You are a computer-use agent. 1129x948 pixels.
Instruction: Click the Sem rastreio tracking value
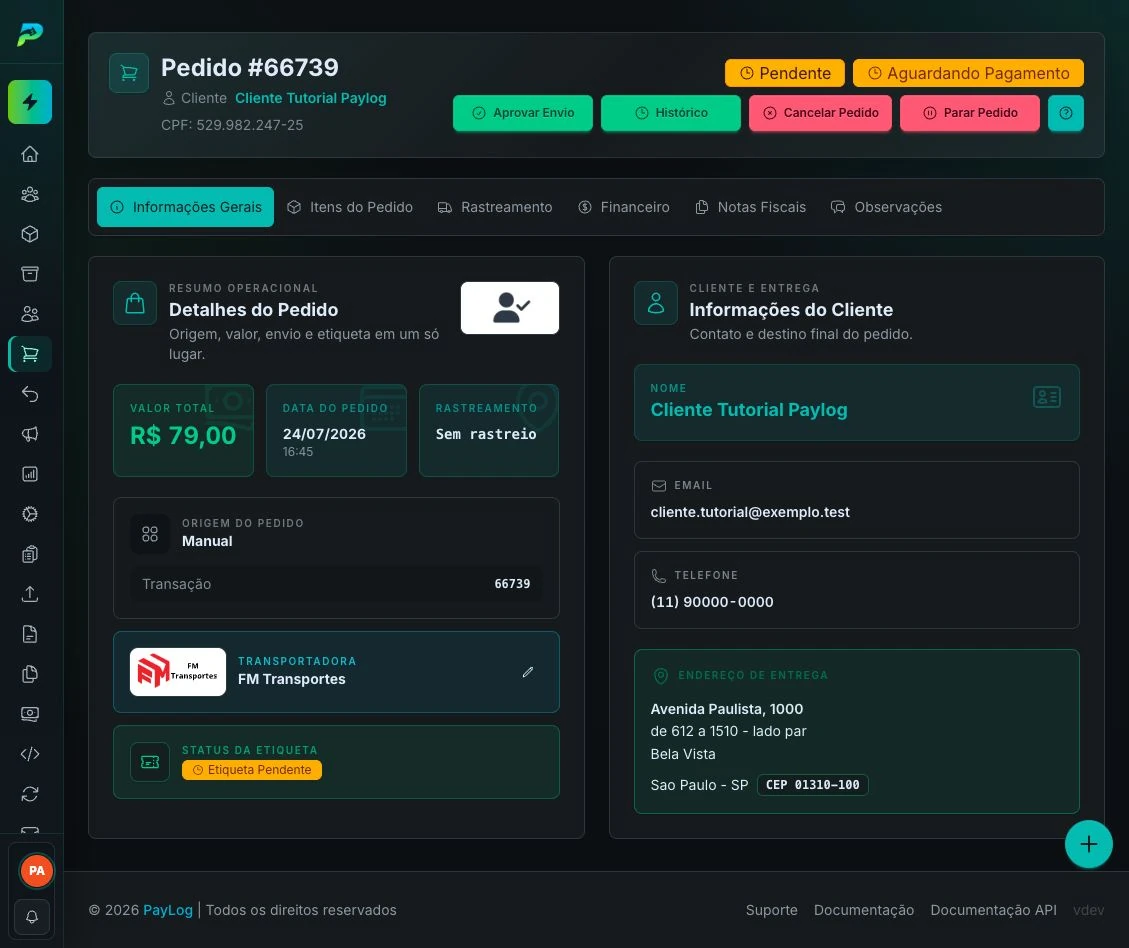click(486, 434)
